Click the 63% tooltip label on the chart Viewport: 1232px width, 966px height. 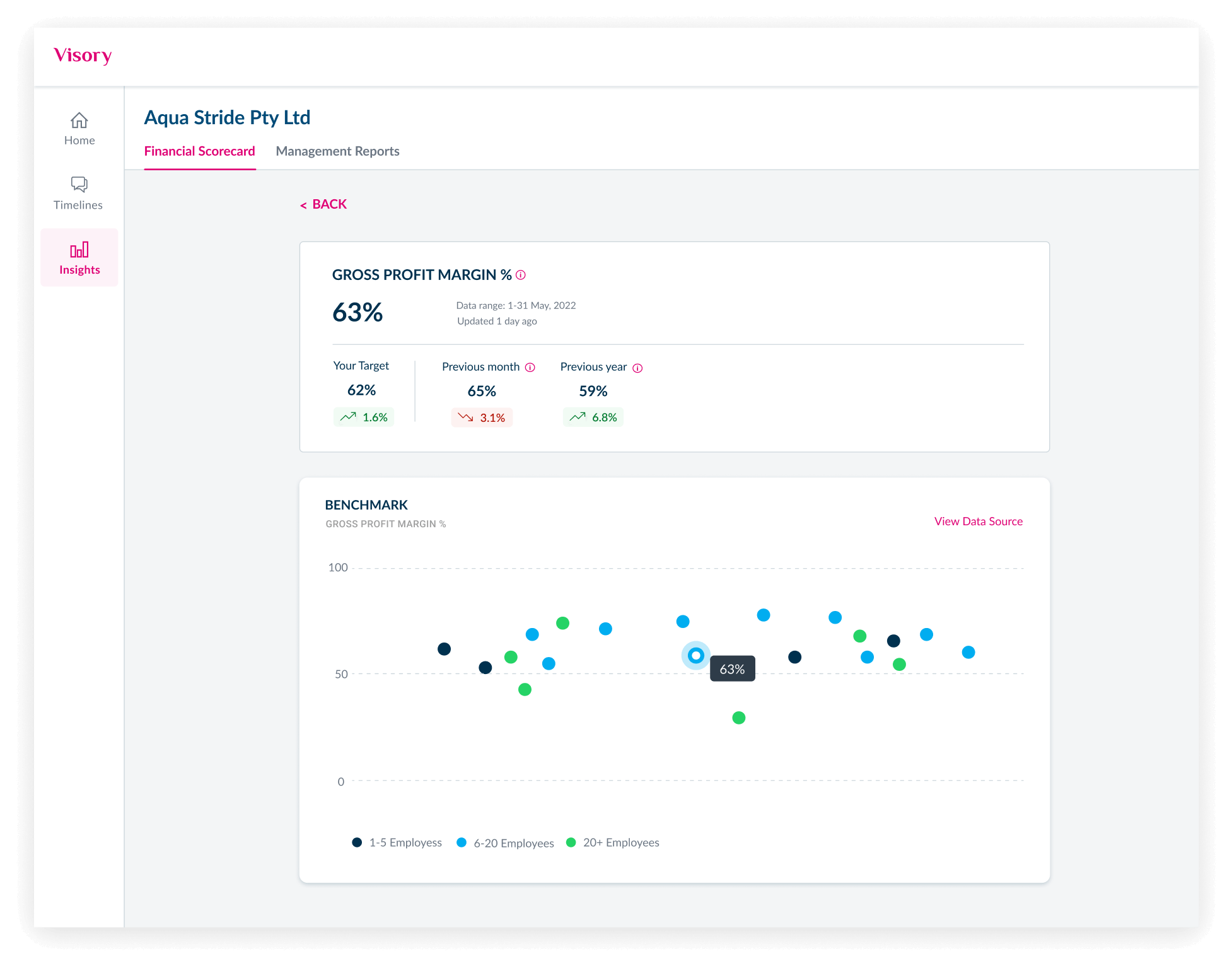[731, 668]
